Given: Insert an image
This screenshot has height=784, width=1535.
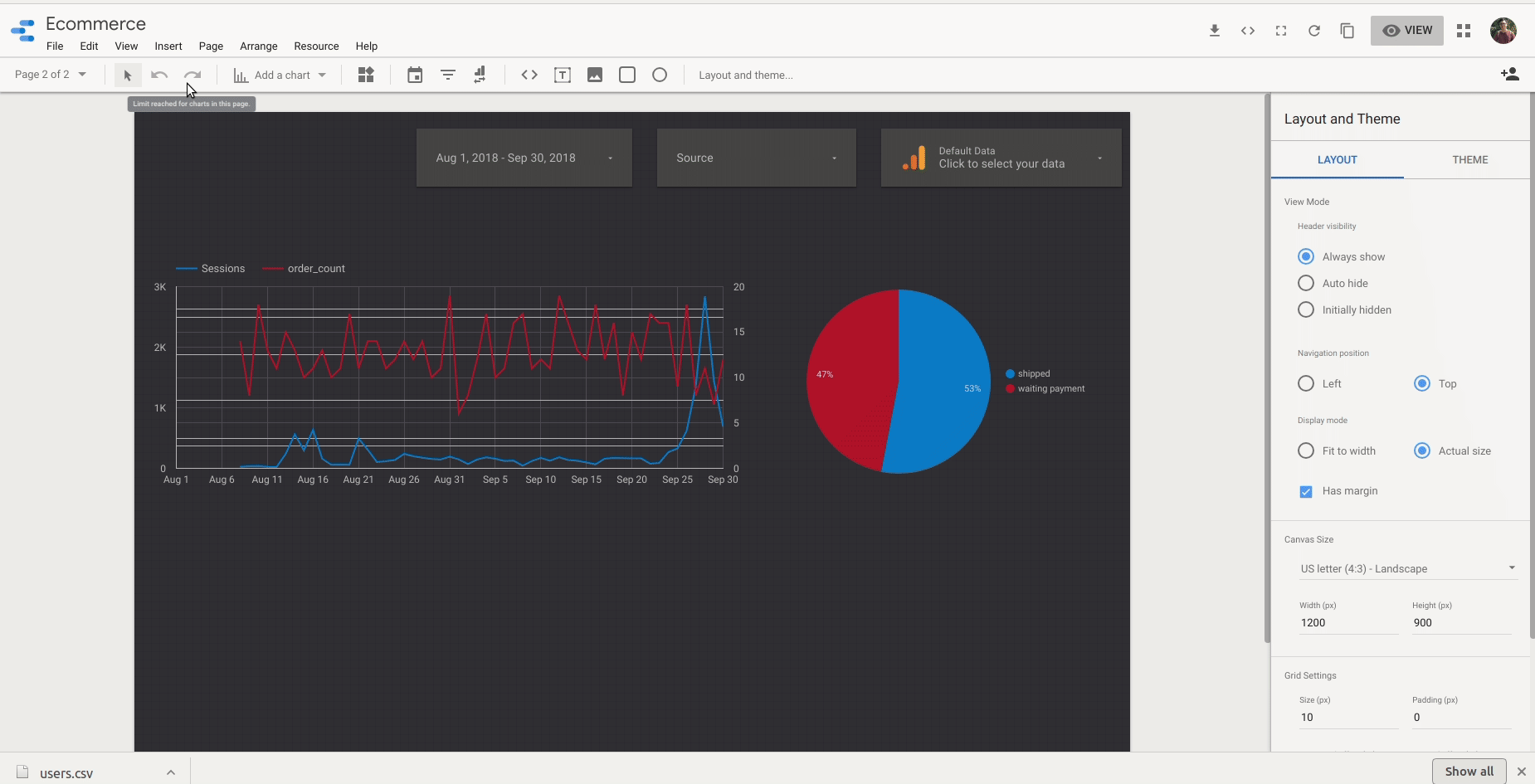Looking at the screenshot, I should (595, 75).
